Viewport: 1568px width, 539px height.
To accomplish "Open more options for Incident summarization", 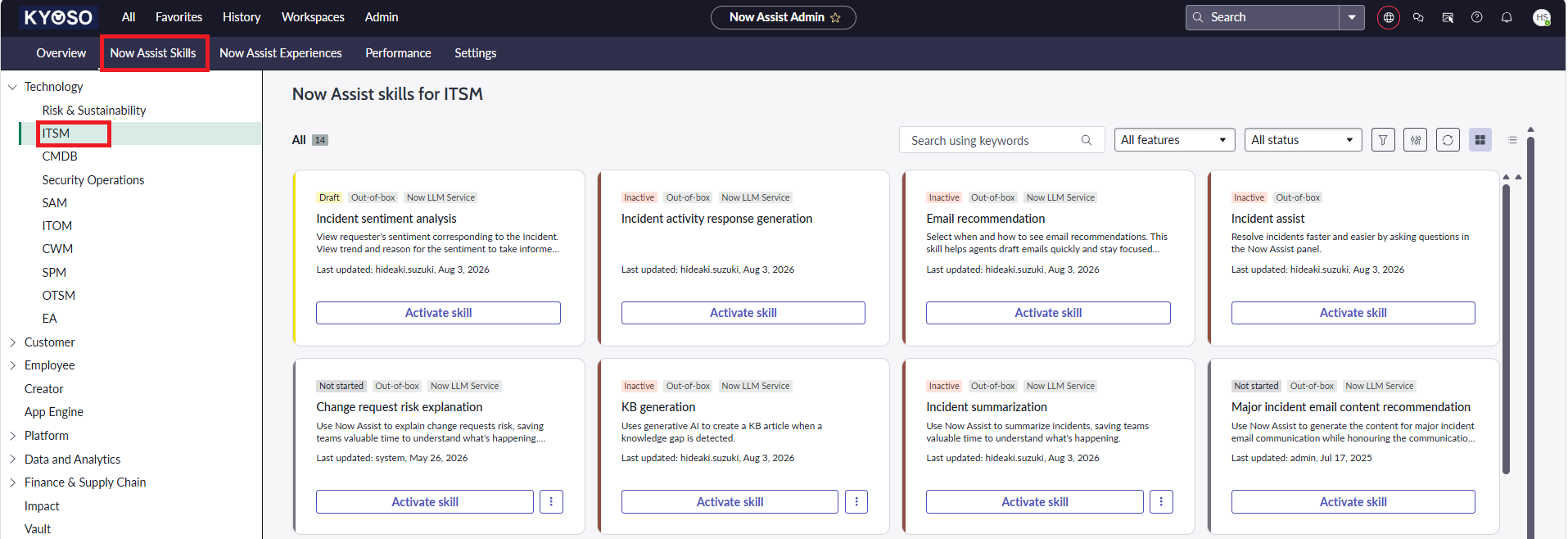I will (1161, 501).
